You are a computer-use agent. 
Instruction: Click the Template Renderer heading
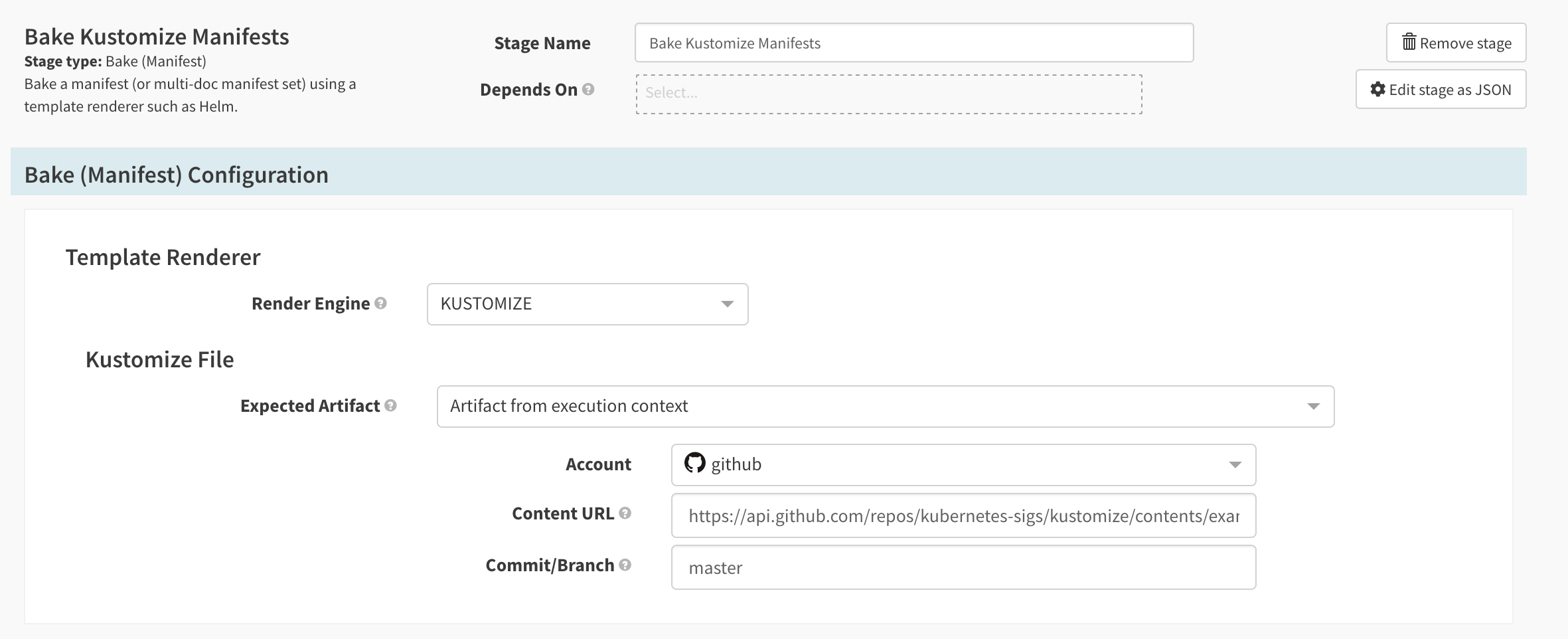[163, 257]
